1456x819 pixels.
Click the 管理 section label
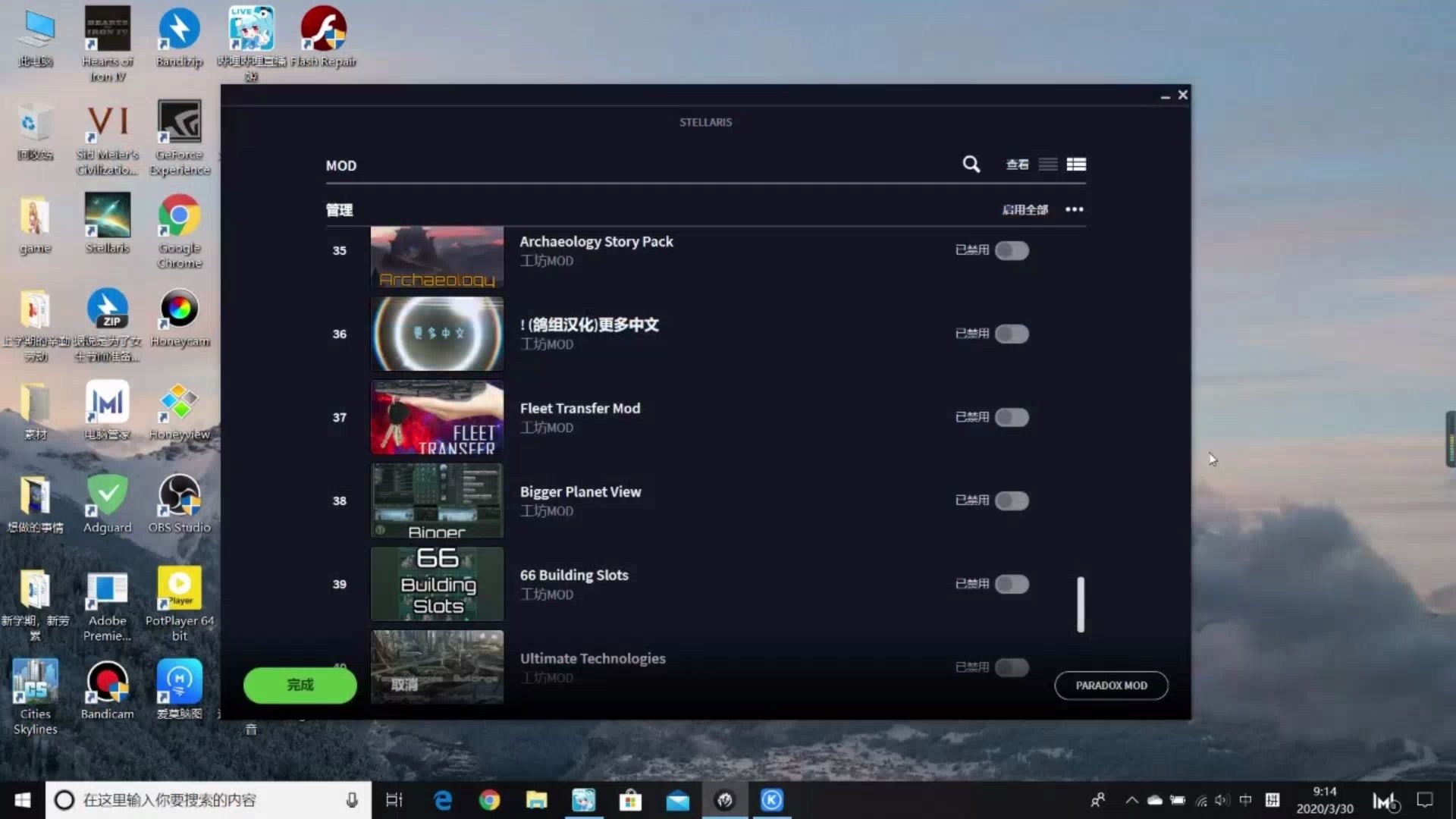click(x=339, y=210)
